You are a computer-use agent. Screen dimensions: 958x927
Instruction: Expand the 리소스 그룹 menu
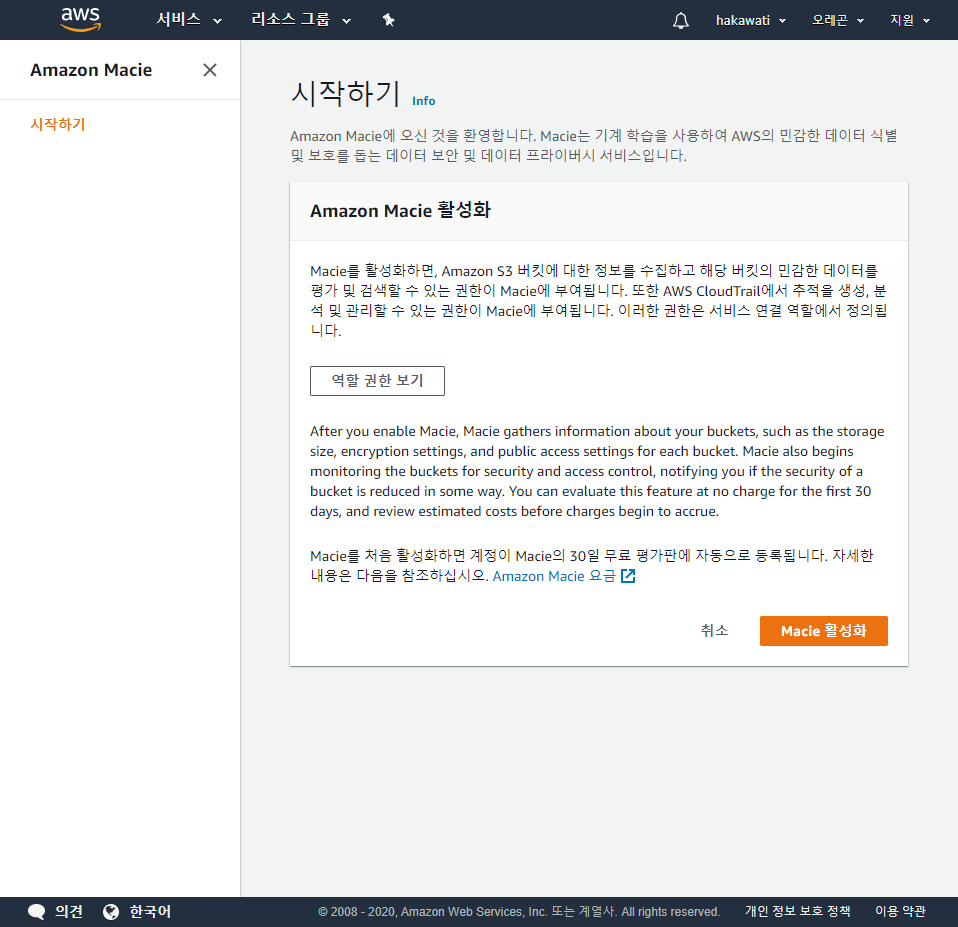301,20
